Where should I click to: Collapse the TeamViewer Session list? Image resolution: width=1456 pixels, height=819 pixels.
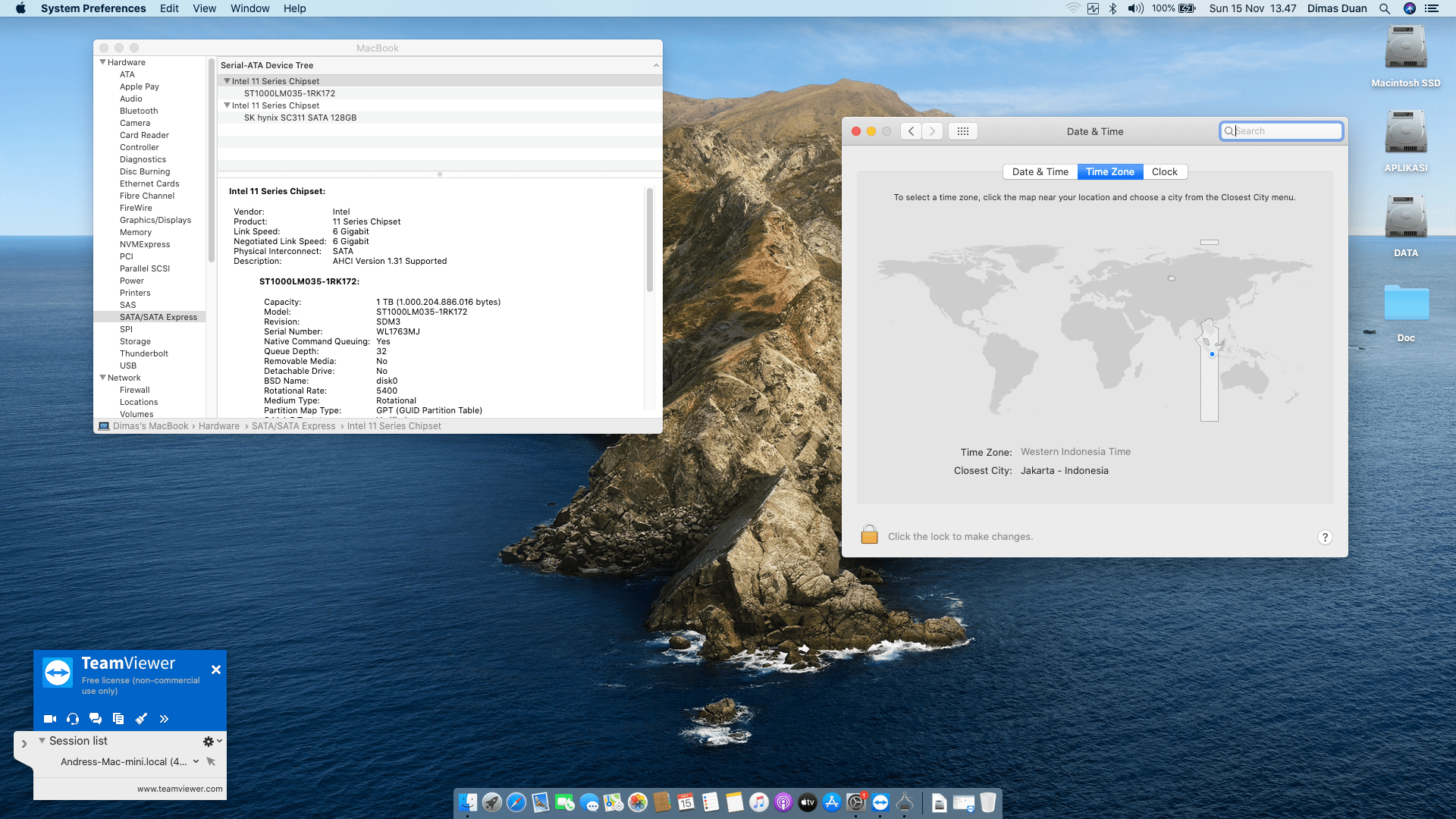tap(42, 741)
